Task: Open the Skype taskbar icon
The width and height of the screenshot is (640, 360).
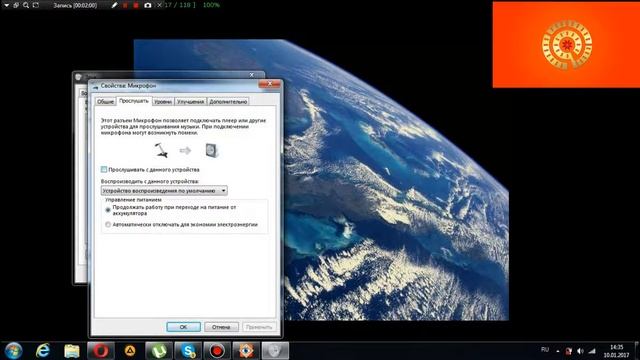Action: [188, 351]
